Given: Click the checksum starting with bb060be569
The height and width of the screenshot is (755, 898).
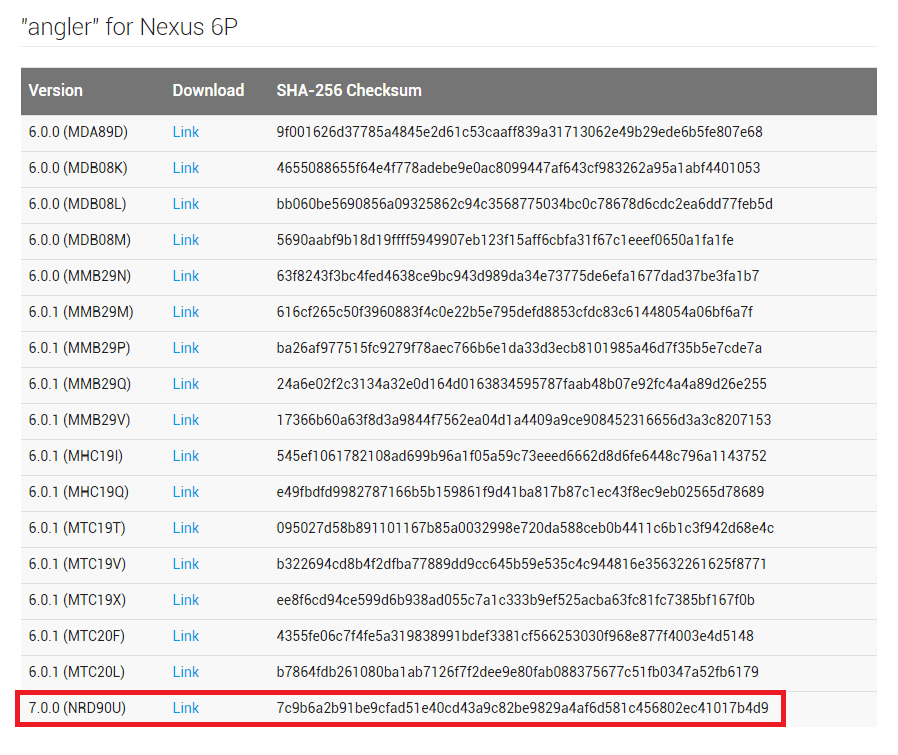Looking at the screenshot, I should click(x=525, y=205).
